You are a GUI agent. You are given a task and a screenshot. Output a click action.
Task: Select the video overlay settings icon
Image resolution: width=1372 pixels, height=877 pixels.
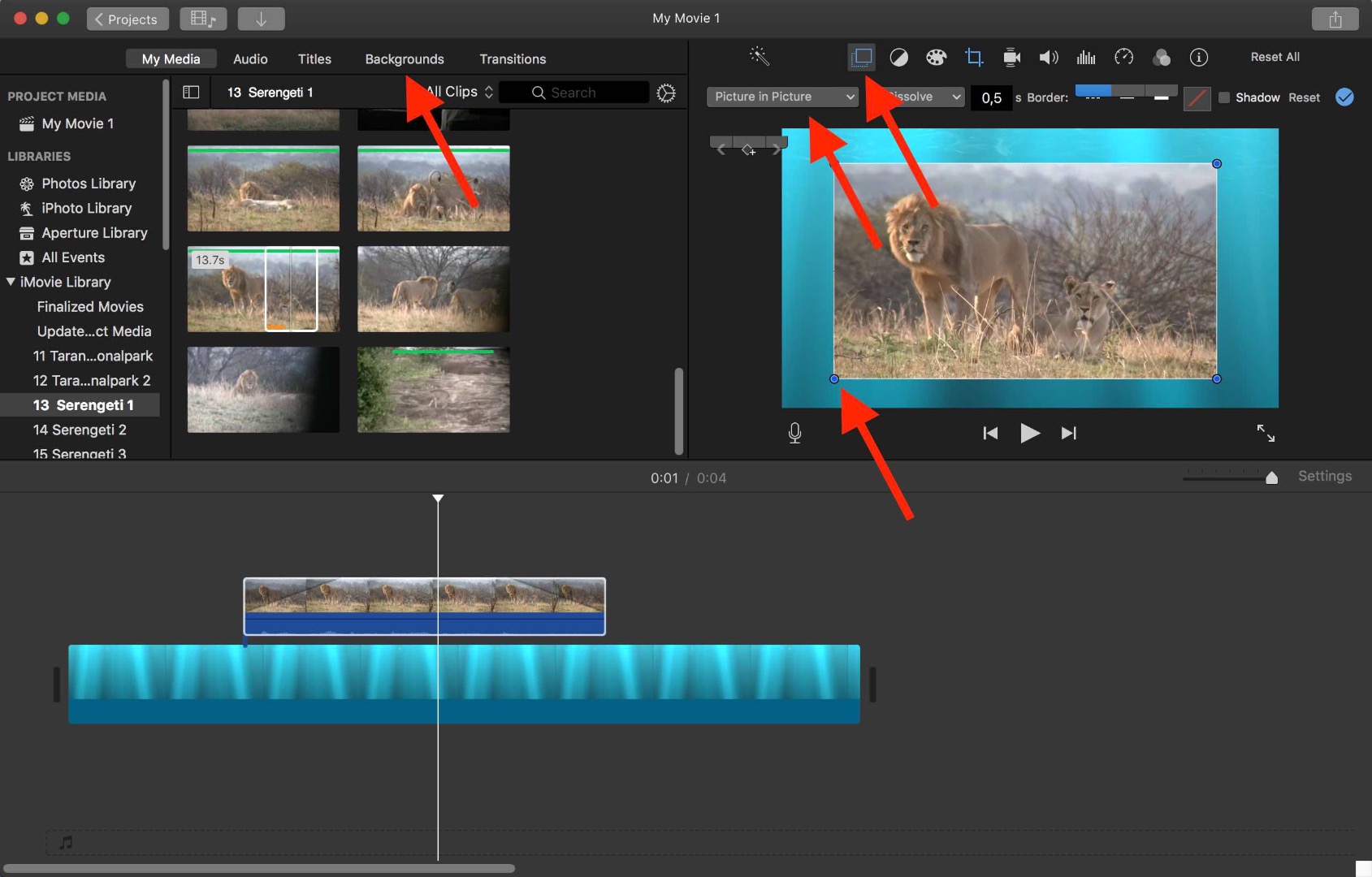tap(861, 57)
